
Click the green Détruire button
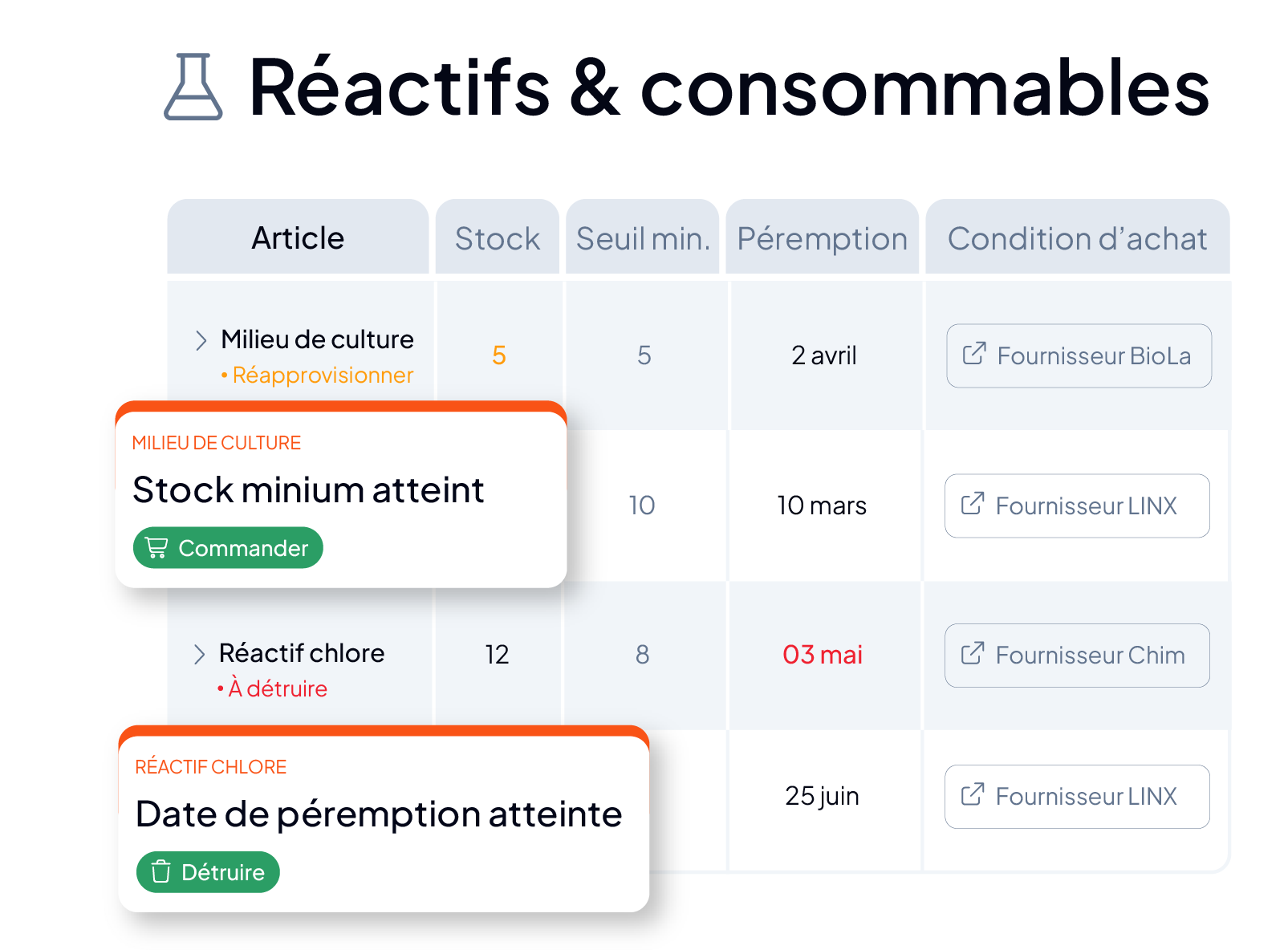click(208, 872)
